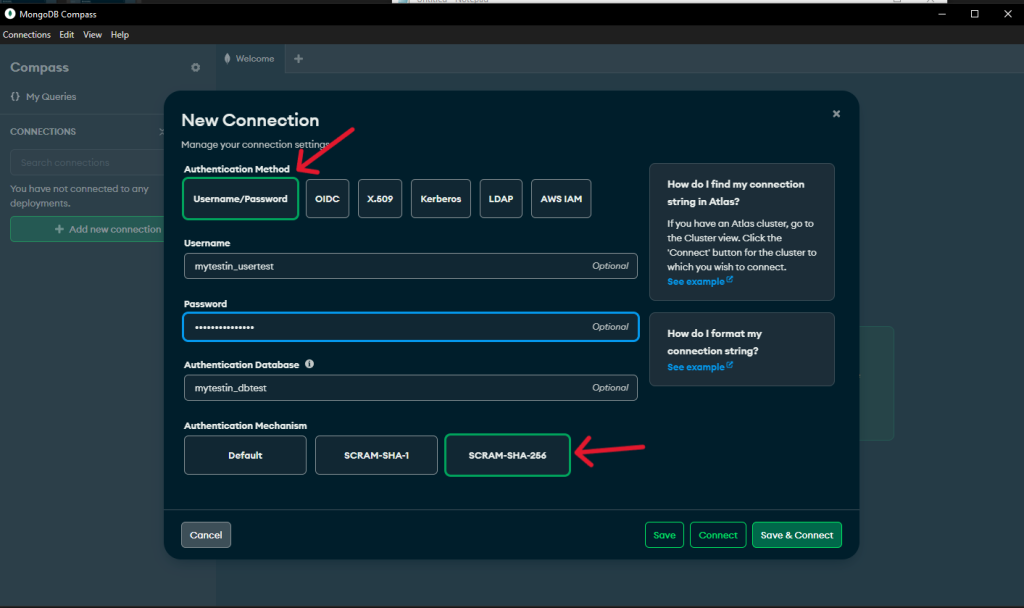This screenshot has width=1024, height=608.
Task: Select LDAP authentication method
Action: tap(501, 199)
